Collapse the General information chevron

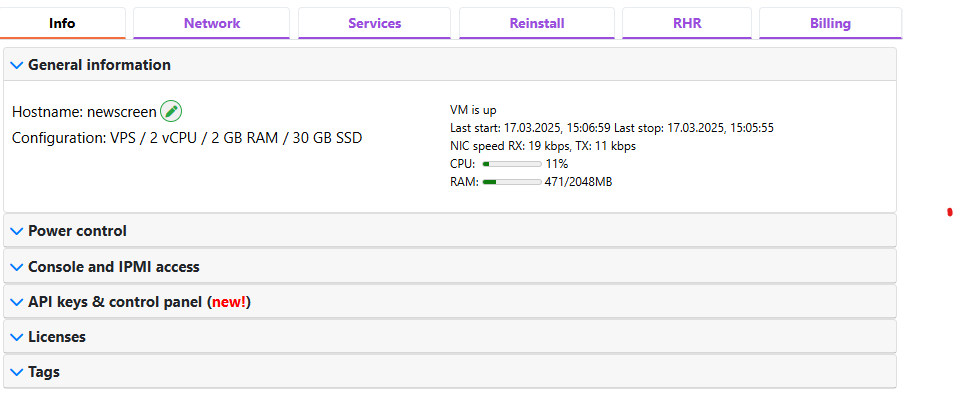[17, 65]
